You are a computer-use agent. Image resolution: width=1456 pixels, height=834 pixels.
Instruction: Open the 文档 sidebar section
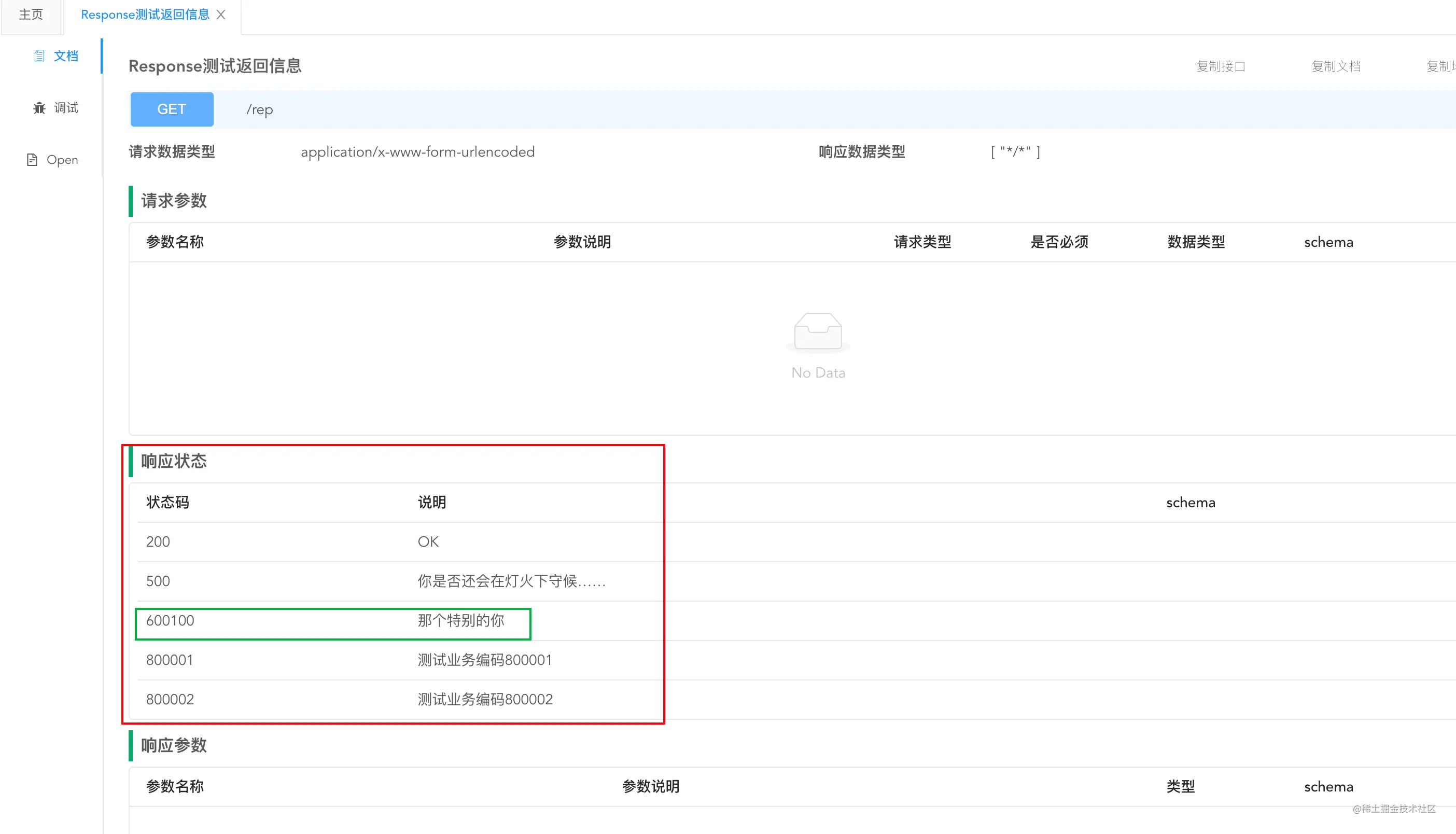tap(55, 56)
